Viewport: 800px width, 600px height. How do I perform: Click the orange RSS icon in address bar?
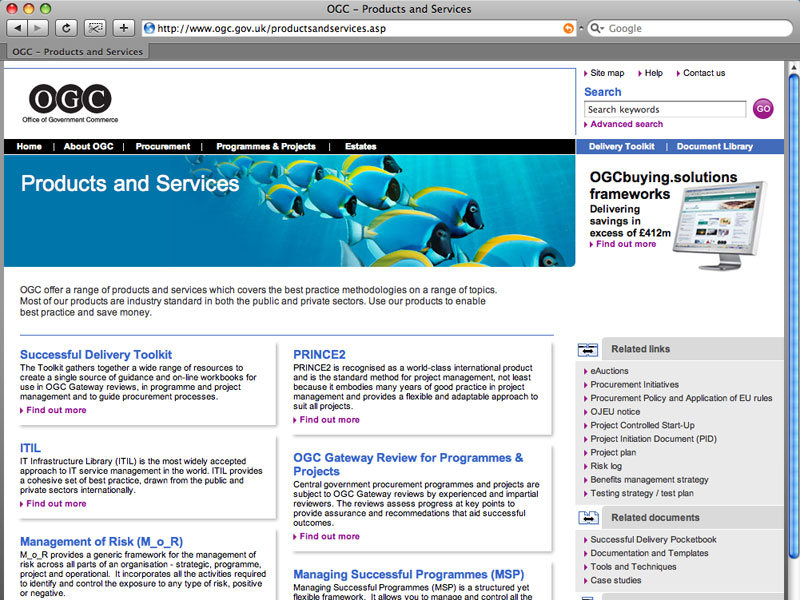coord(568,29)
